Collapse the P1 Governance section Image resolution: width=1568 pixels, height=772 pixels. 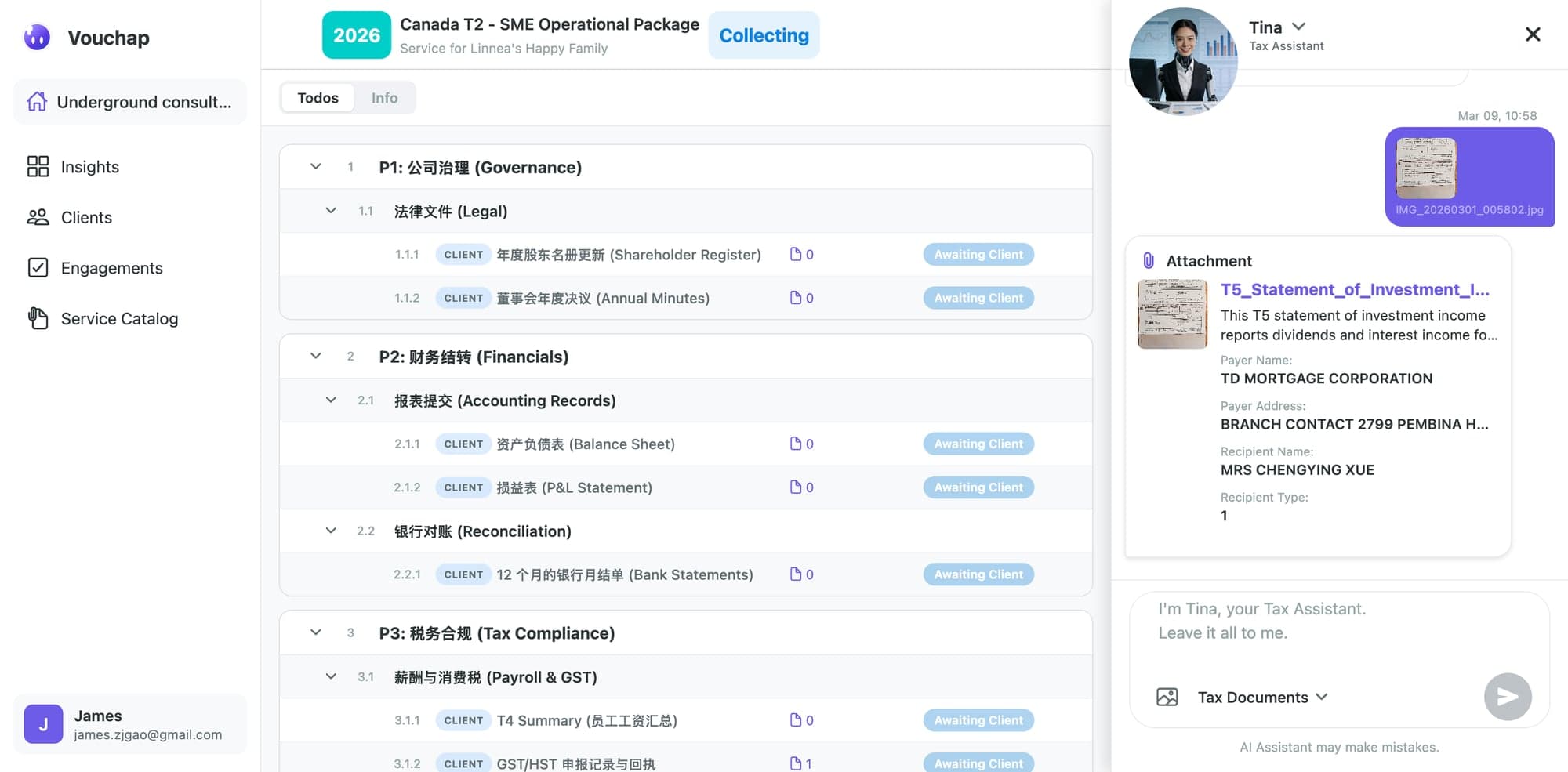pos(316,167)
